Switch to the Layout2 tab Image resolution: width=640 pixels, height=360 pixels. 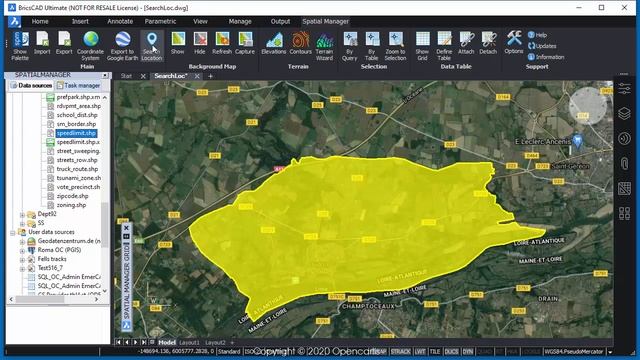(215, 343)
